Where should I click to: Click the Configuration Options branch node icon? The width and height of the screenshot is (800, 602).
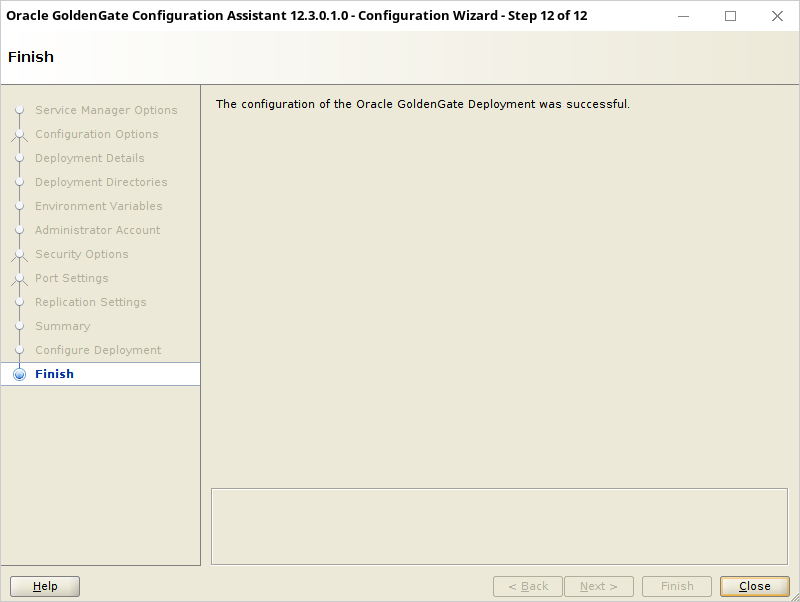(19, 135)
